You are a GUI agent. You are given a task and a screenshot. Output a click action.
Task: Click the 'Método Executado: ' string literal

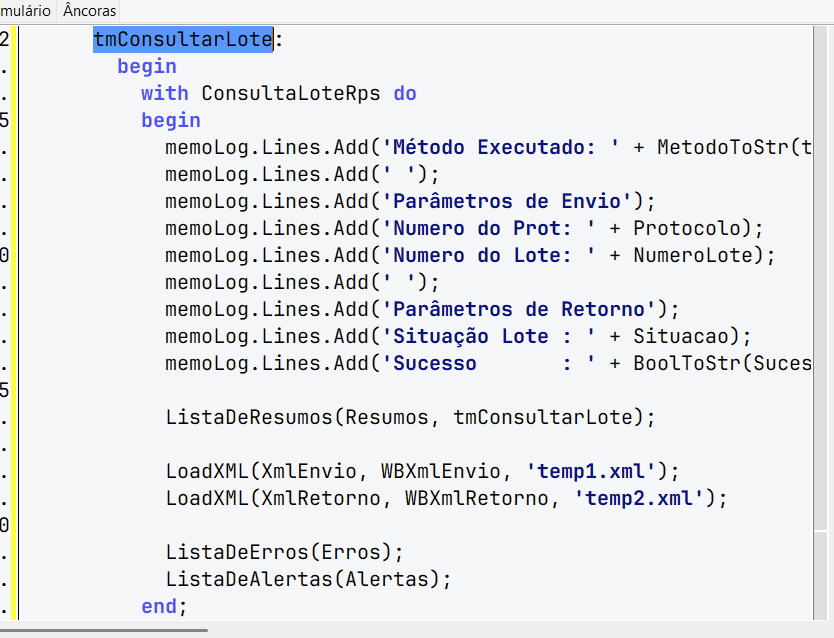click(501, 147)
